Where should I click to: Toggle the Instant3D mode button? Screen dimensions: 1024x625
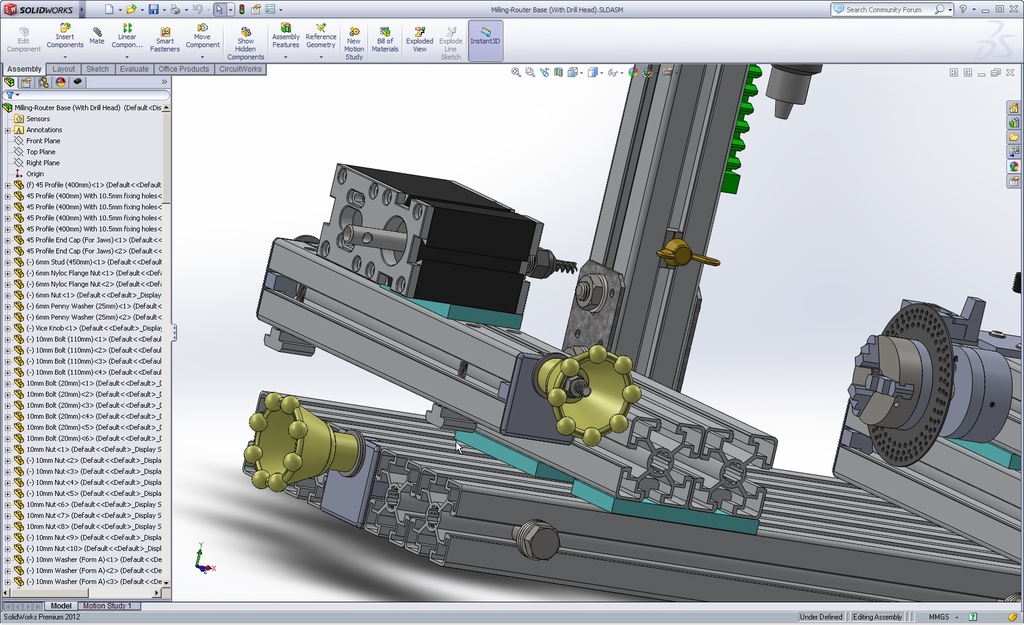click(485, 39)
